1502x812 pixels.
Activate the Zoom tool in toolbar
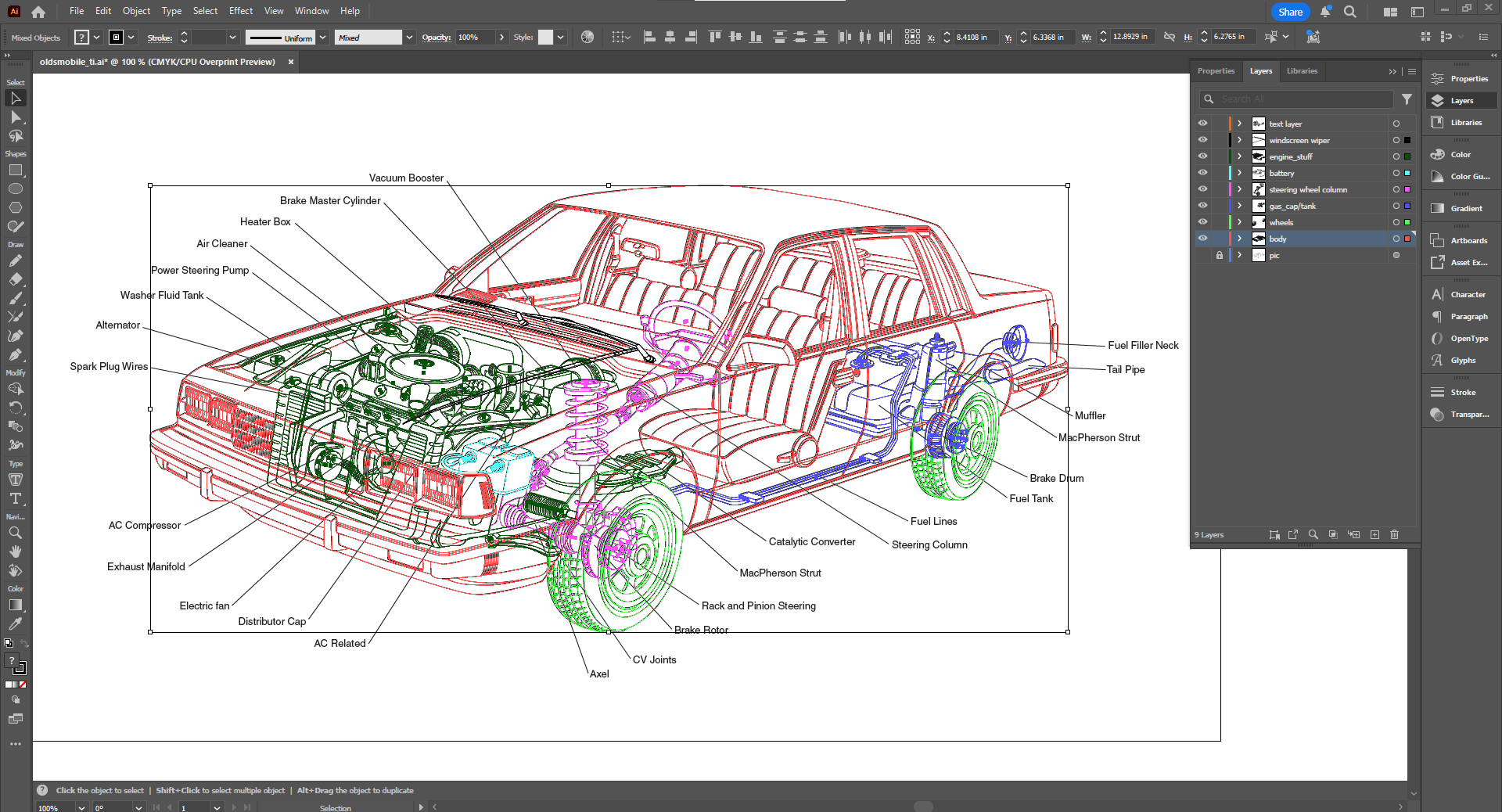pyautogui.click(x=16, y=533)
